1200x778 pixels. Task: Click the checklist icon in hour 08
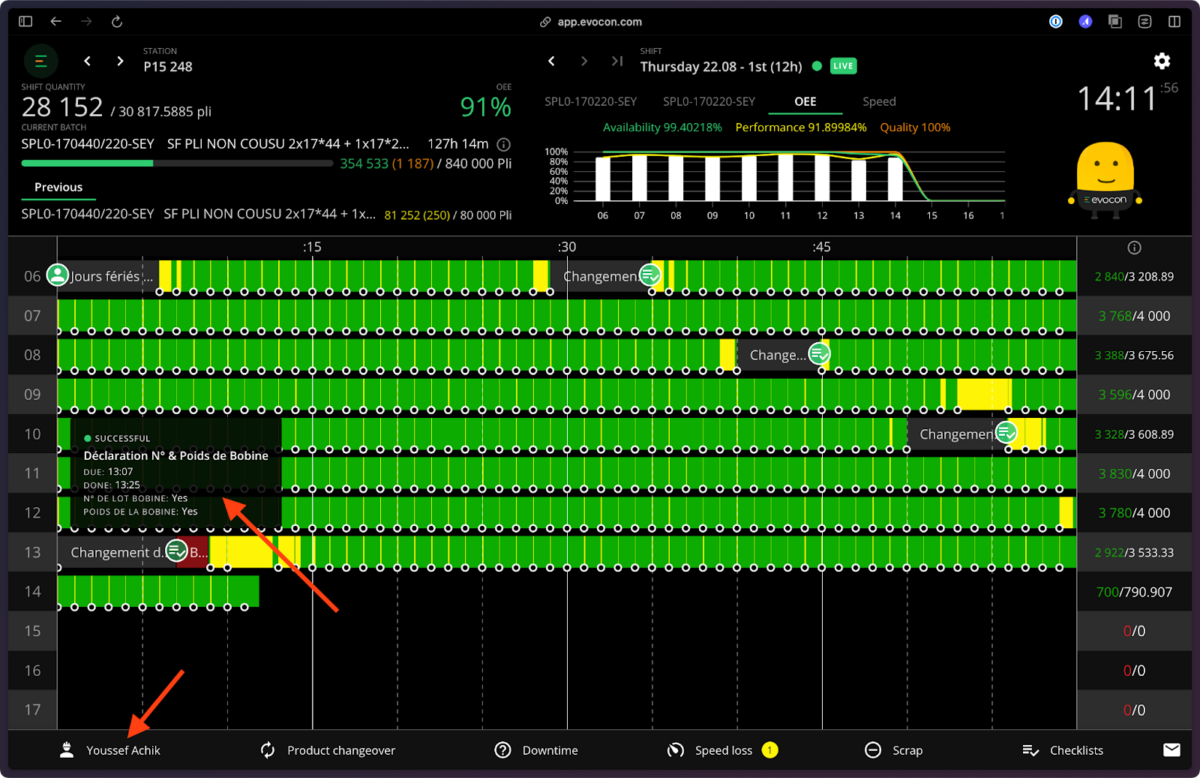pos(820,354)
